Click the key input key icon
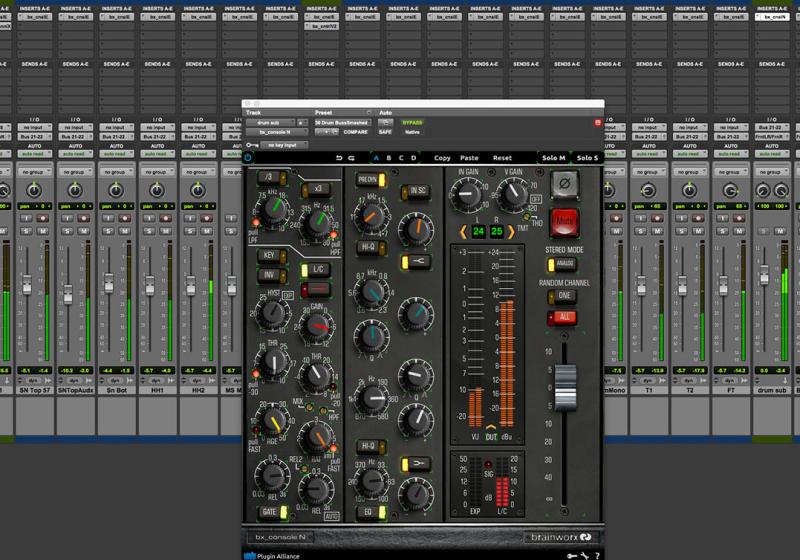 coord(252,145)
